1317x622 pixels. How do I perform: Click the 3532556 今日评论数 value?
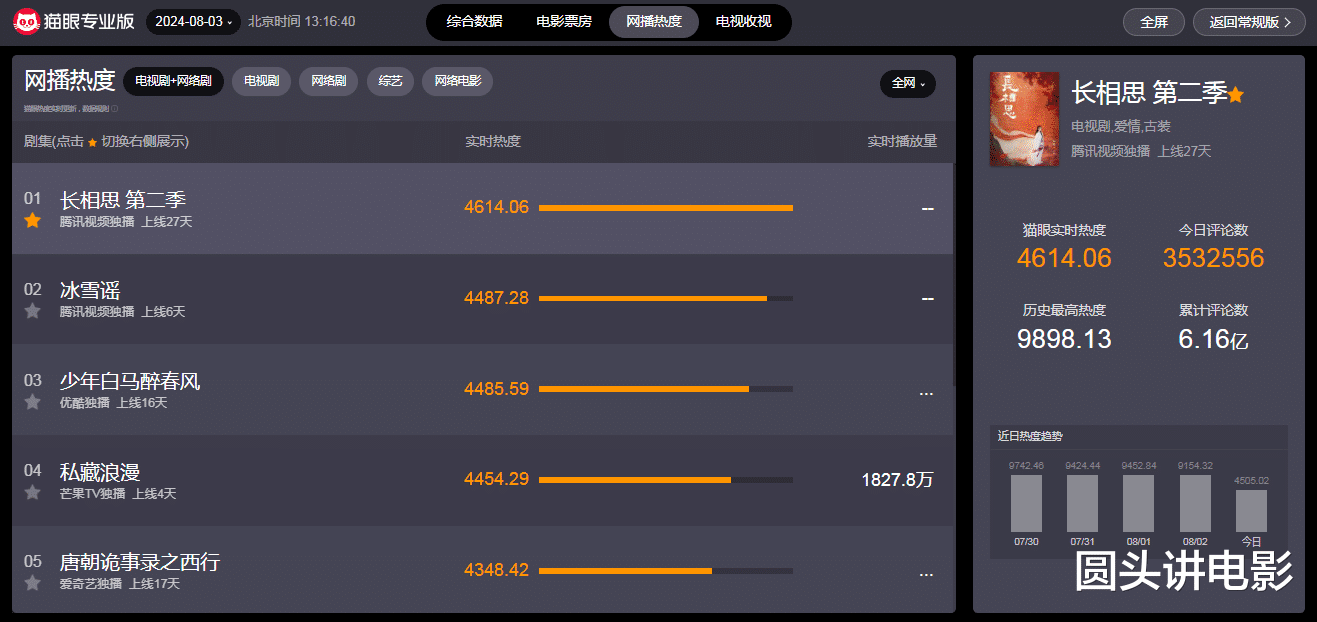click(x=1213, y=258)
